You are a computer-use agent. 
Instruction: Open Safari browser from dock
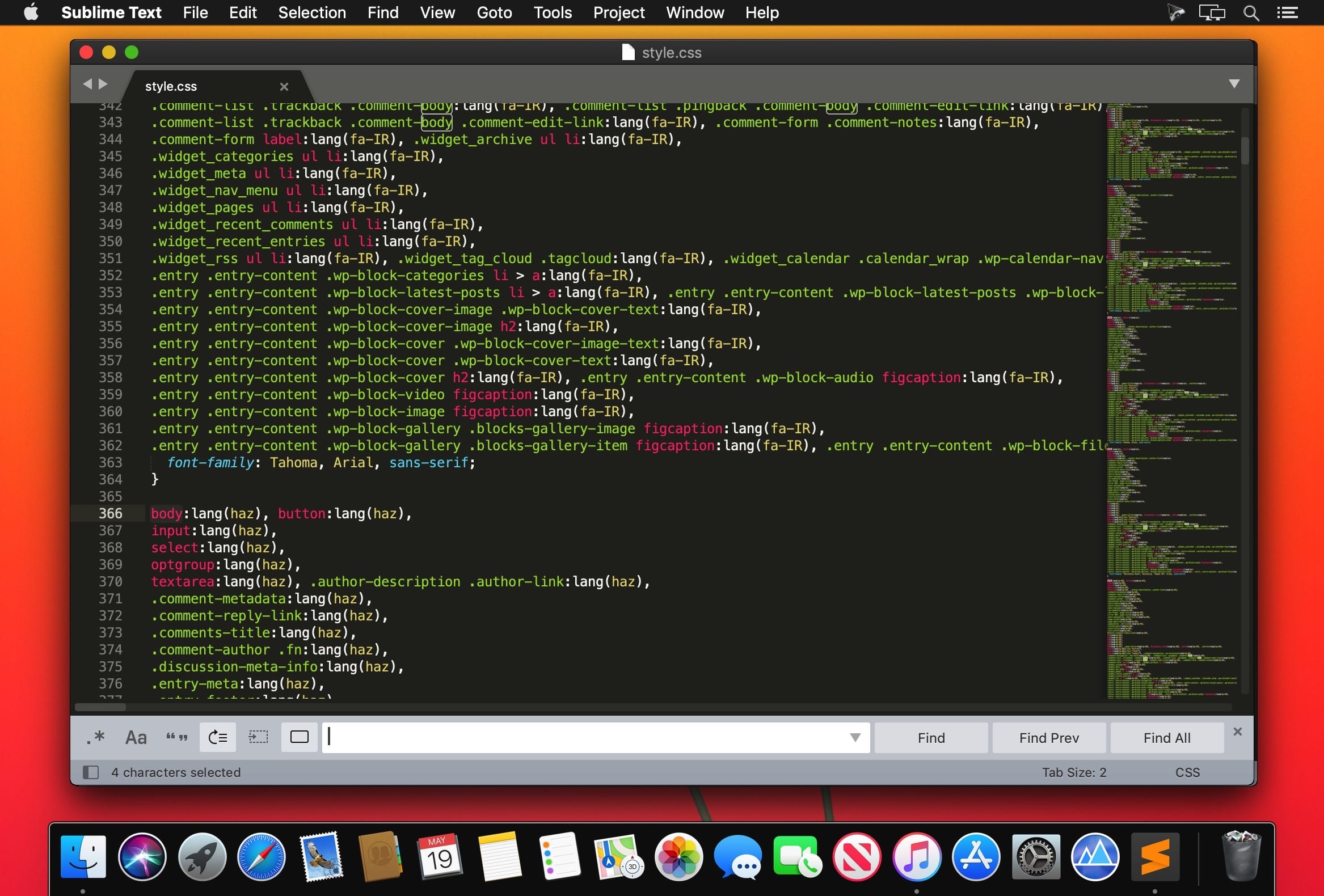[261, 857]
